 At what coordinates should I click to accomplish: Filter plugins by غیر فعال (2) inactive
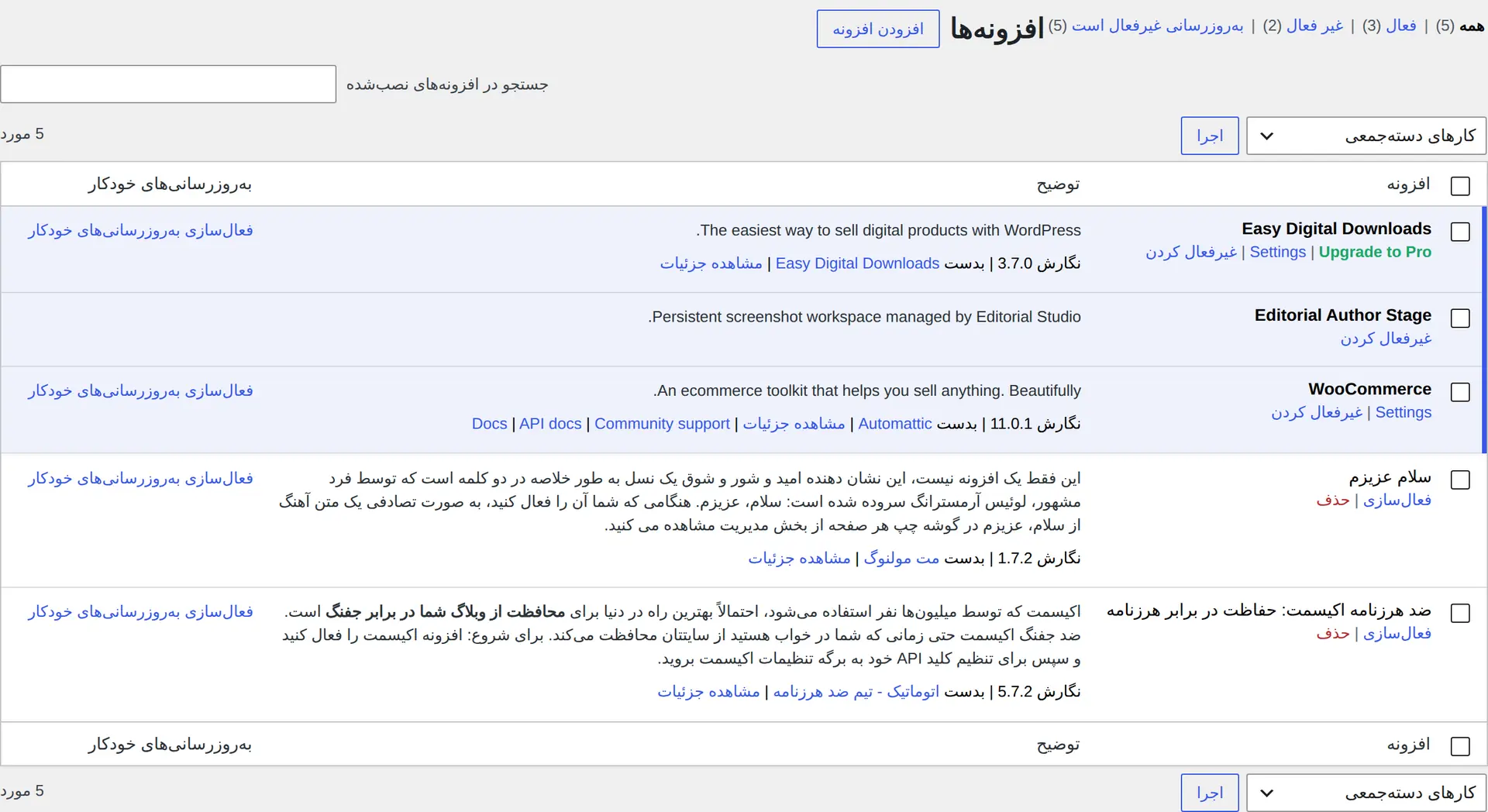coord(1303,26)
